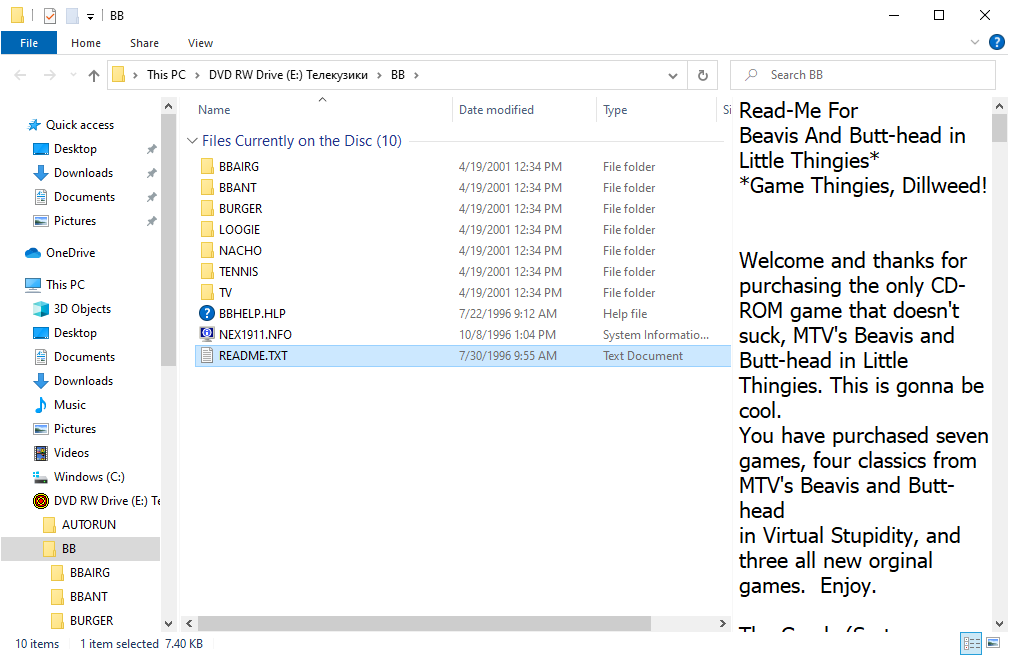Open the Customize Quick Access Toolbar dropdown
1009x656 pixels.
pyautogui.click(x=91, y=16)
